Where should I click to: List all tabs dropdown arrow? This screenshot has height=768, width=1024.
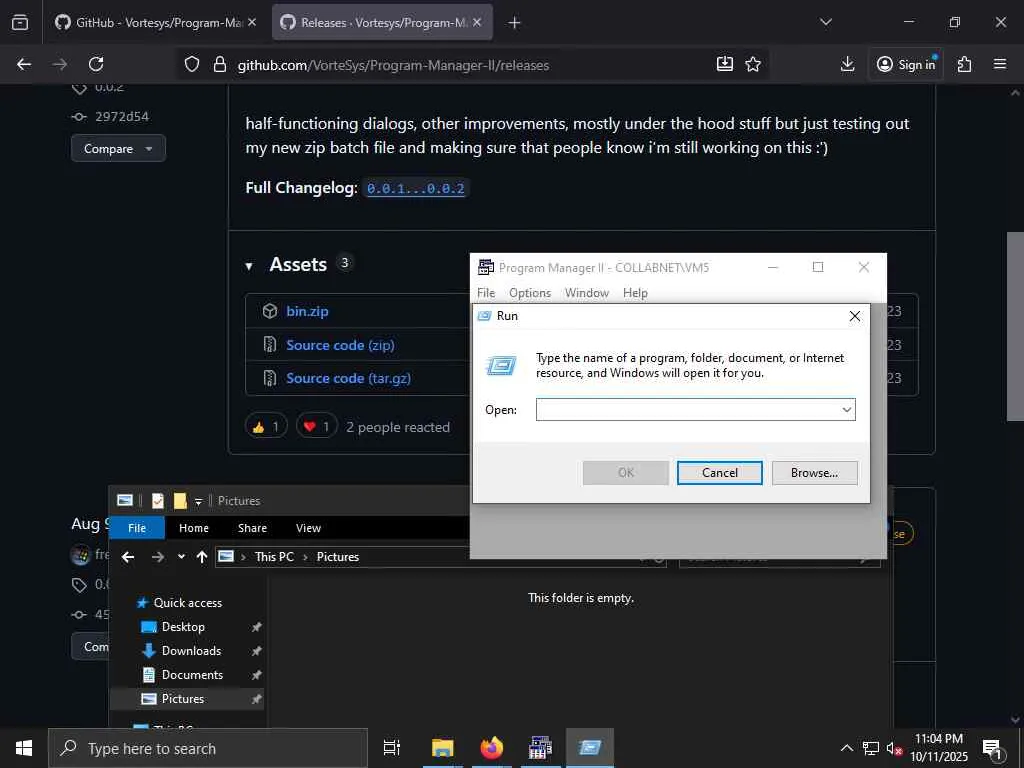click(x=826, y=22)
